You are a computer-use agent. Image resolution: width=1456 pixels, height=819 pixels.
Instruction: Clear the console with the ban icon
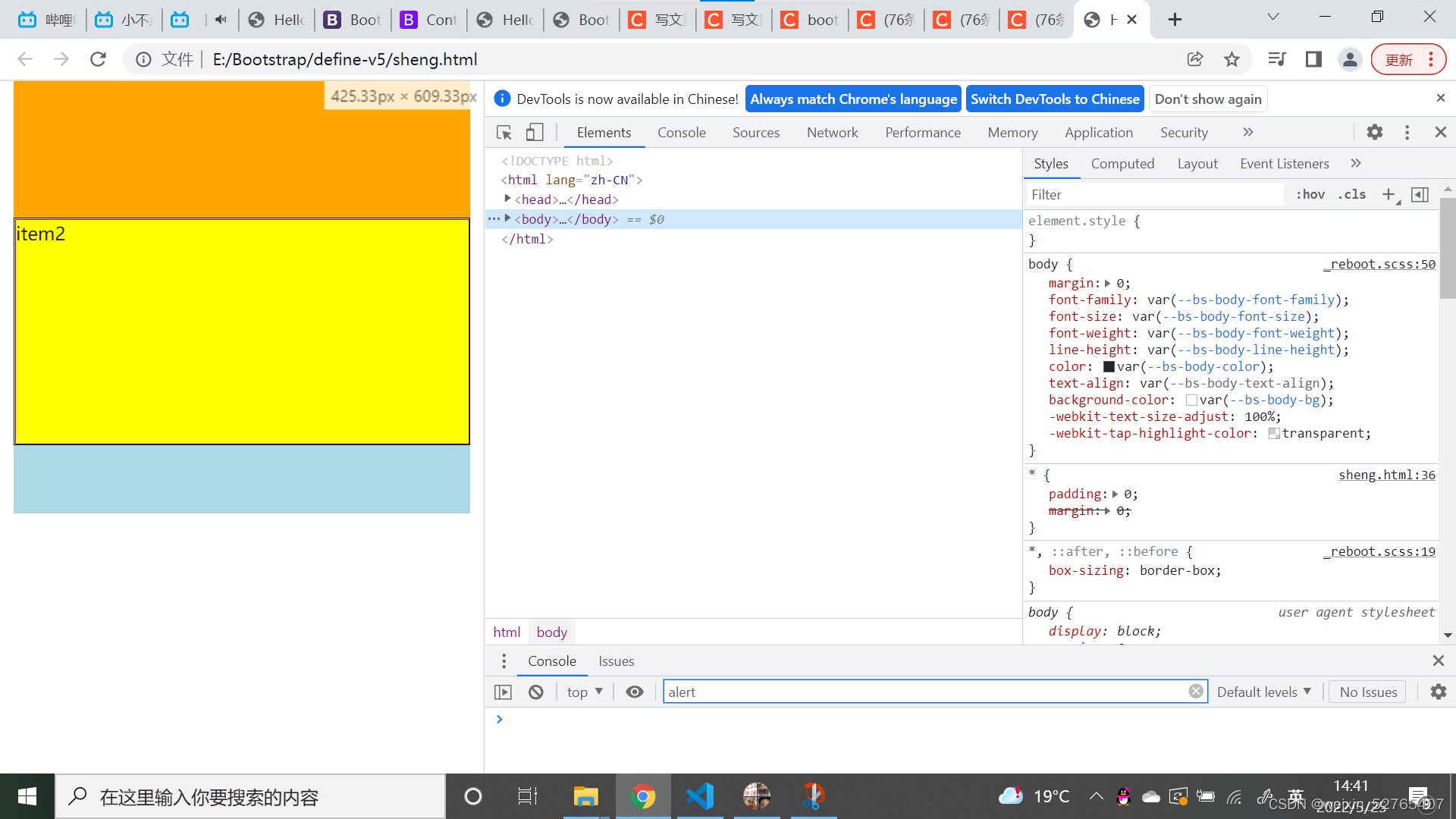[x=536, y=692]
